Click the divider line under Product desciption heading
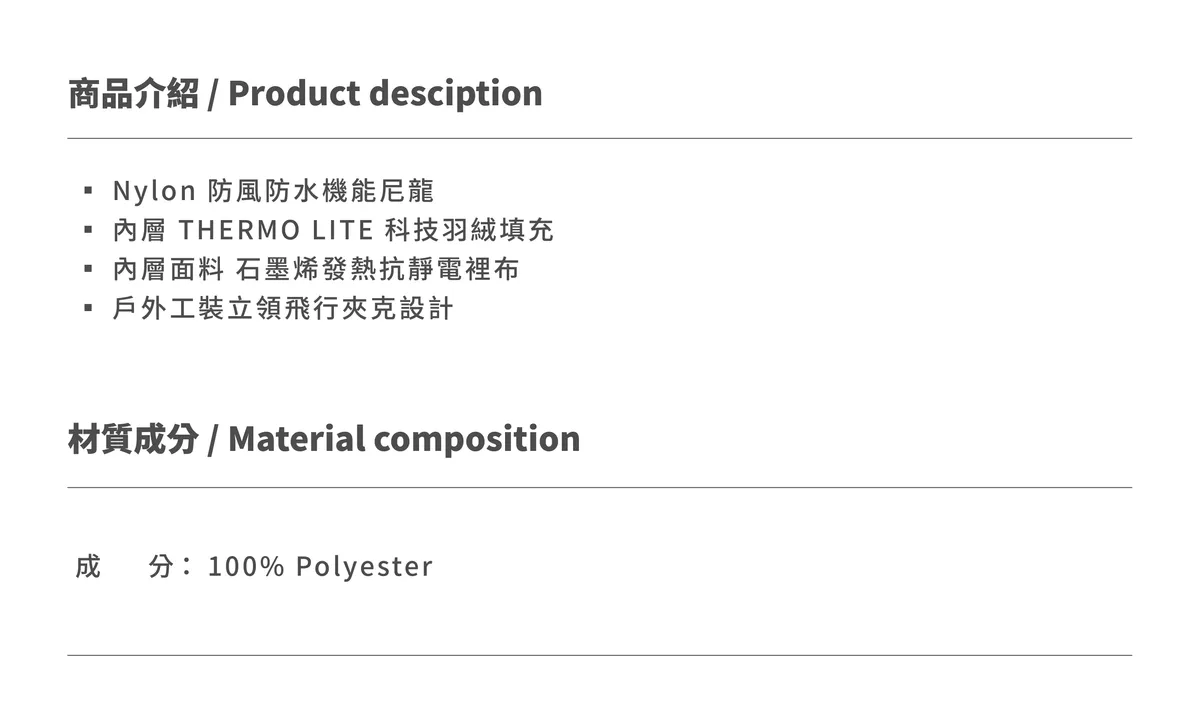The height and width of the screenshot is (704, 1200). click(x=600, y=138)
